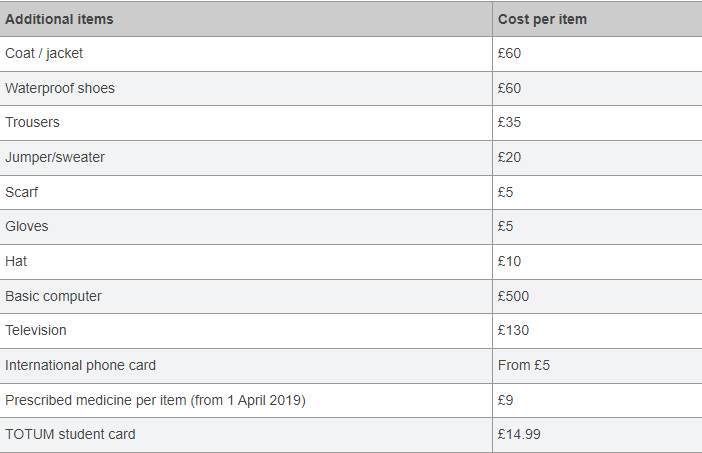The width and height of the screenshot is (702, 453).
Task: Select the Trousers item text
Action: pos(32,122)
